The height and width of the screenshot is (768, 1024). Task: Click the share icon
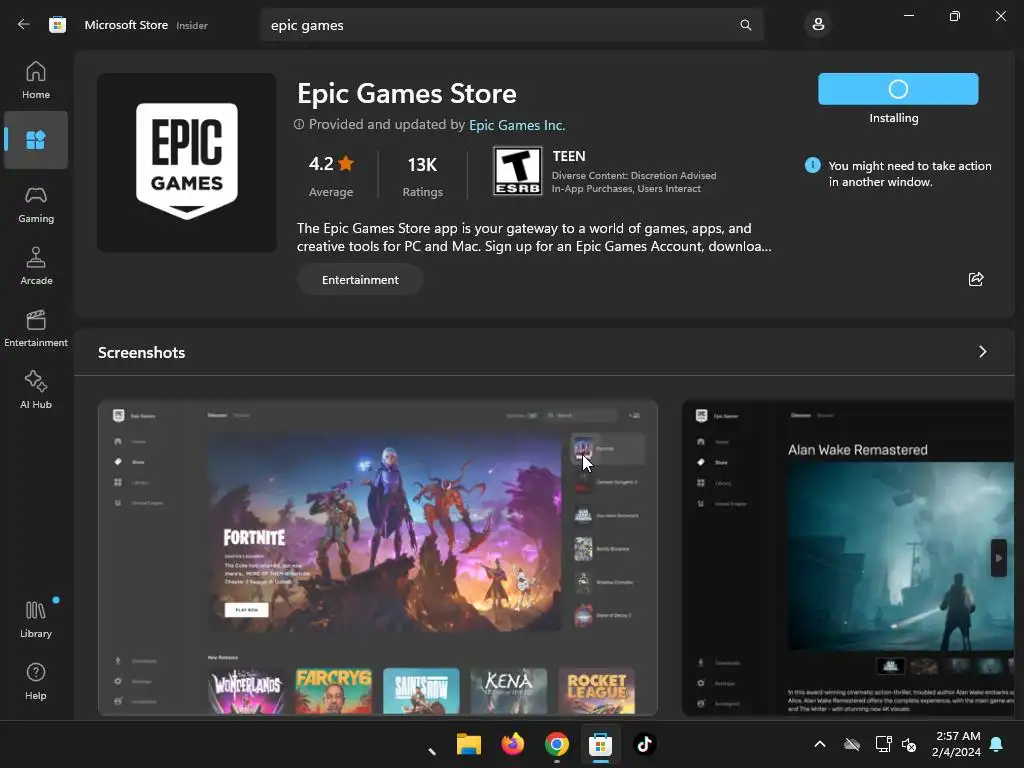point(976,280)
